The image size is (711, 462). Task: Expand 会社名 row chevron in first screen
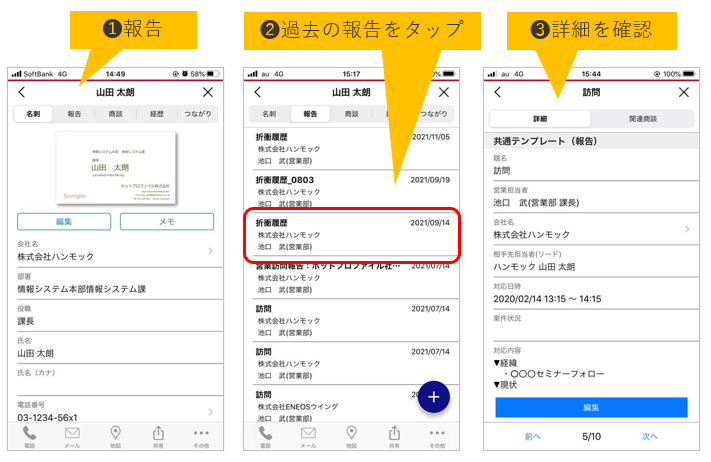click(x=210, y=251)
